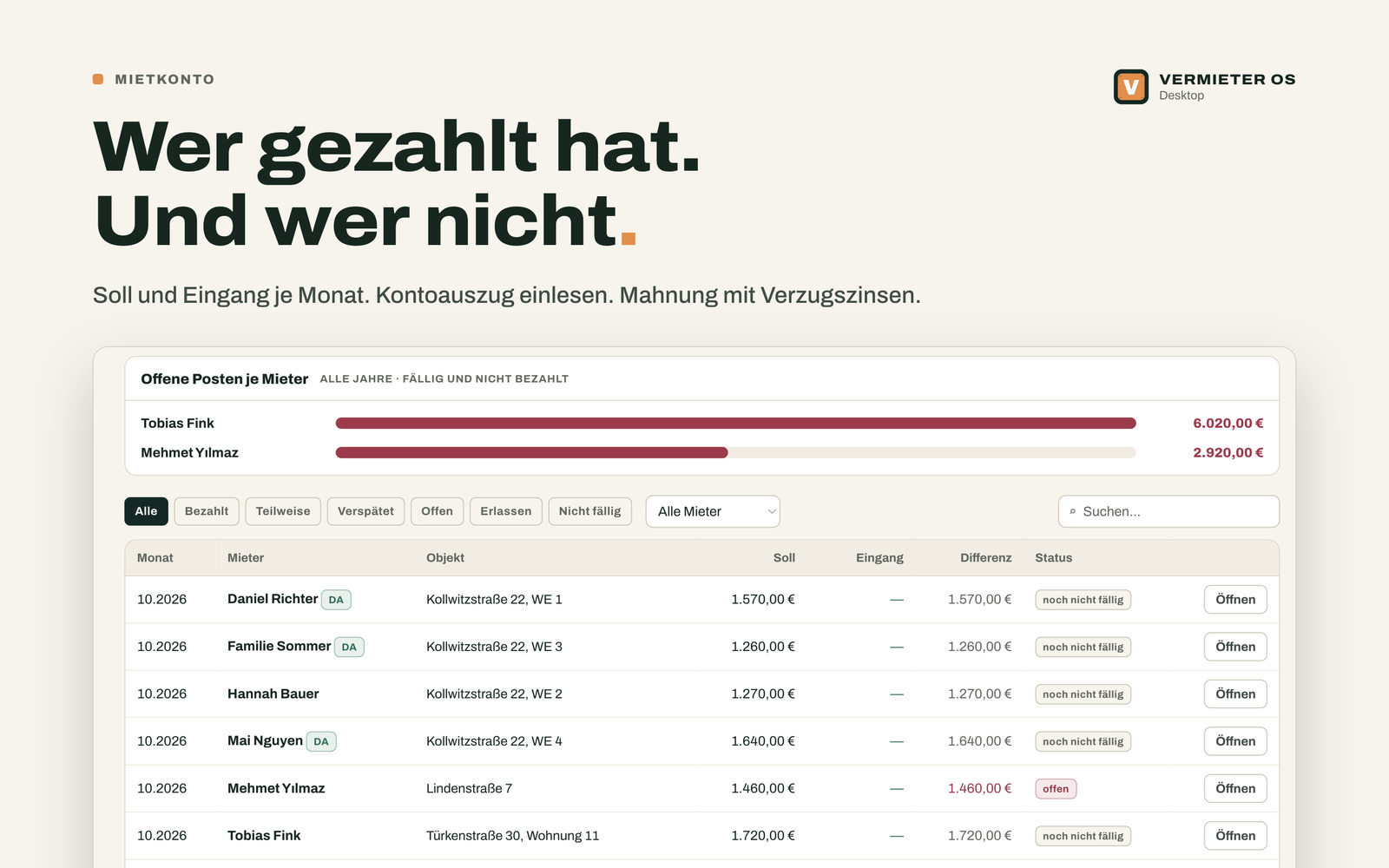
Task: Click the Monat column header
Action: [155, 558]
